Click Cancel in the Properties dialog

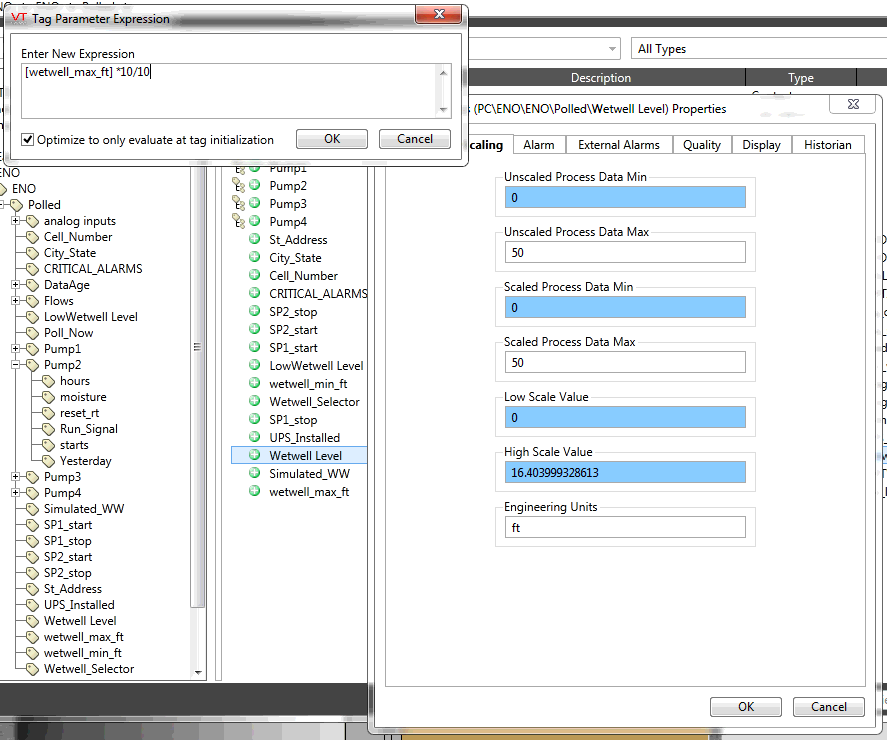click(828, 707)
